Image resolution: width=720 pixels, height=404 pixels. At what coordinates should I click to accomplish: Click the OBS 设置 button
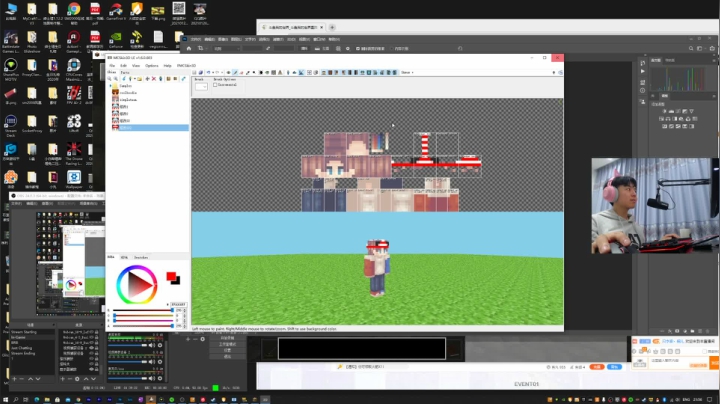(227, 350)
